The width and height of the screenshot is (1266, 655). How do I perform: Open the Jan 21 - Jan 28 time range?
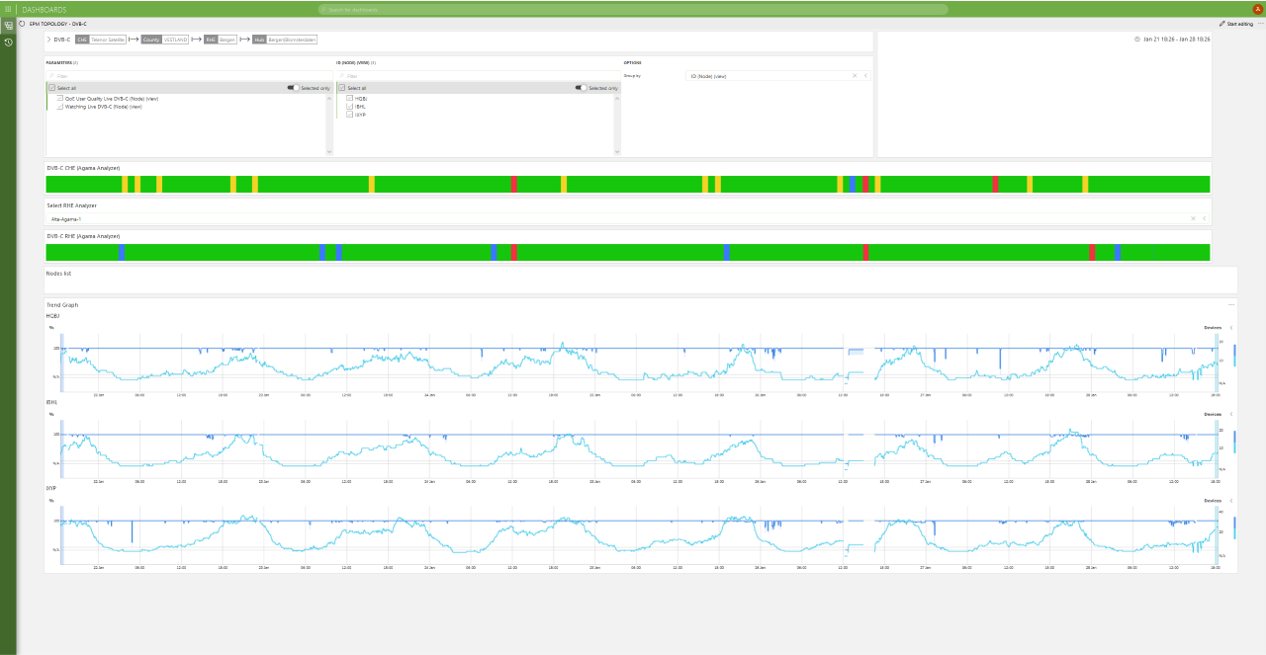click(x=1177, y=39)
